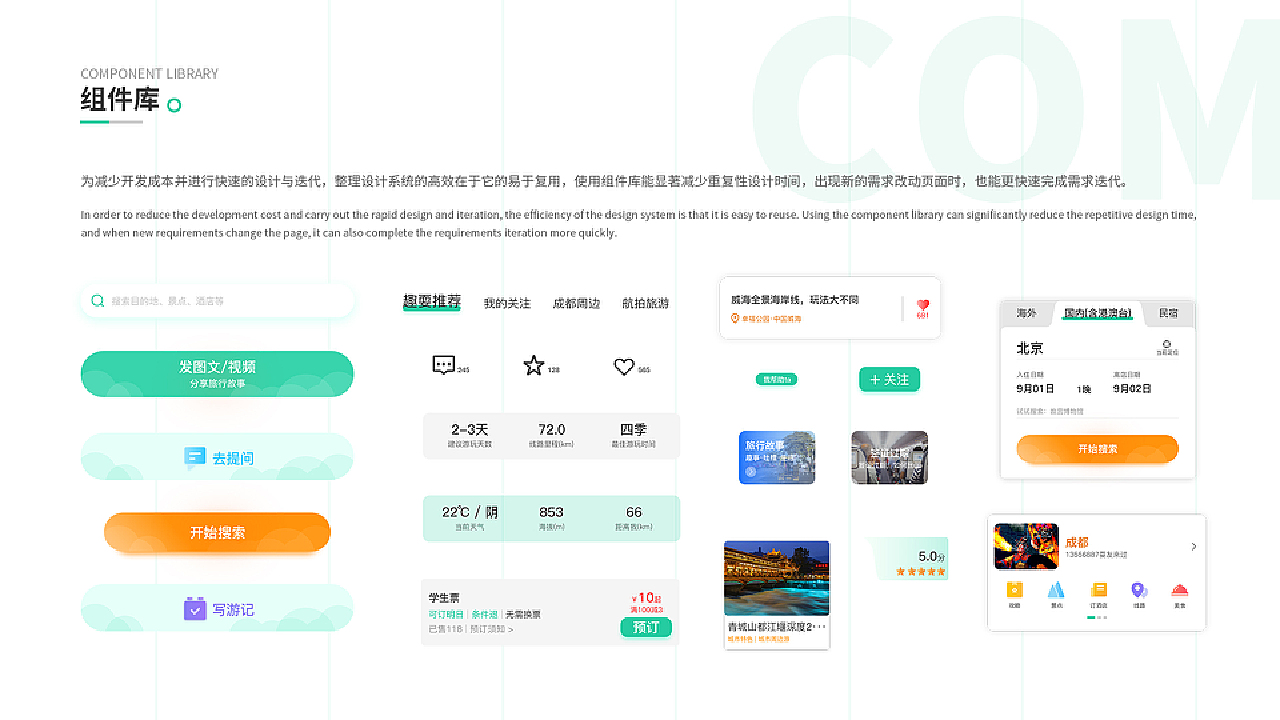
Task: Click the 成都 card comic thumbnail image
Action: point(1026,546)
